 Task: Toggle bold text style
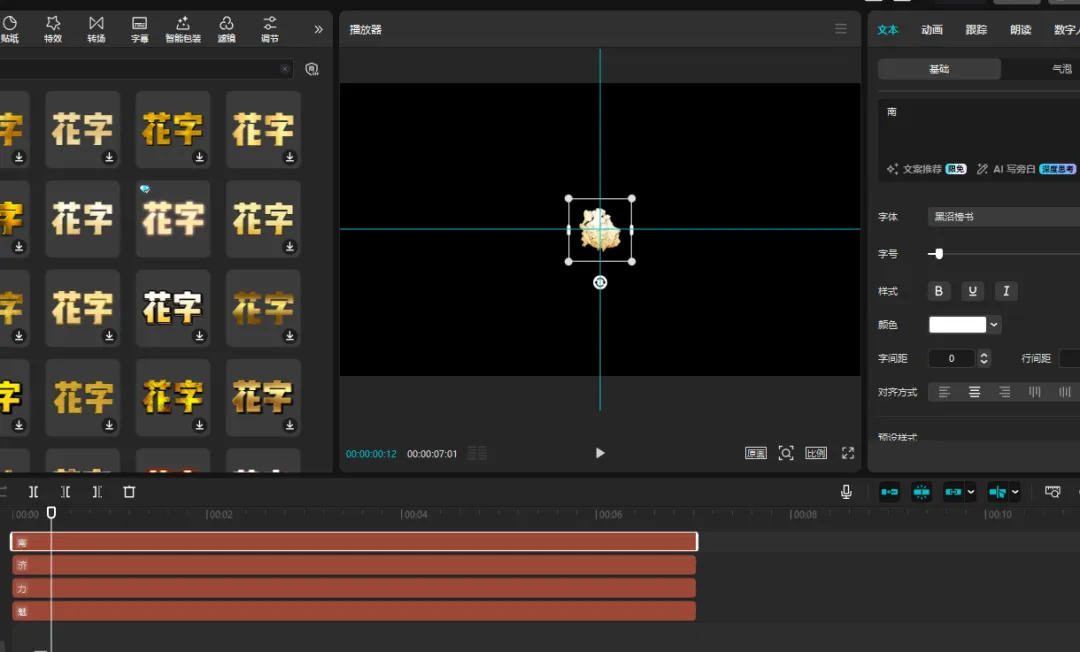(938, 291)
